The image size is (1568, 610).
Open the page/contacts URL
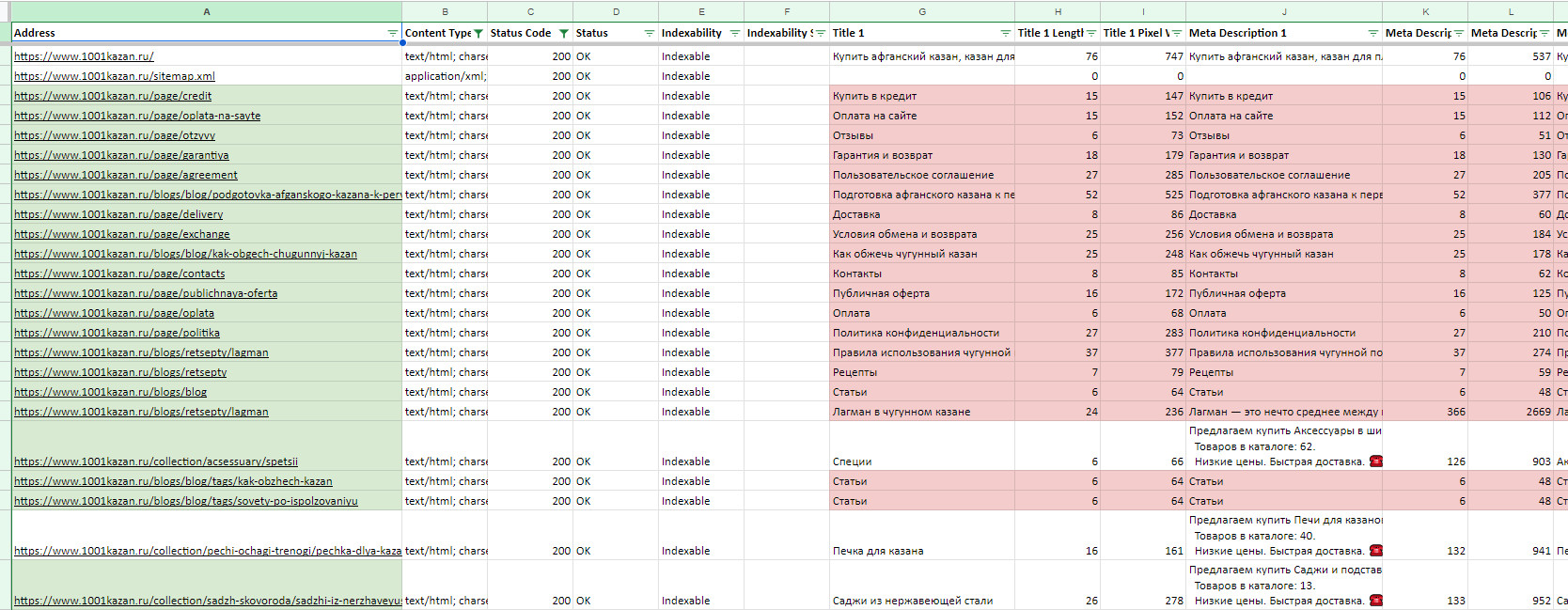(119, 274)
